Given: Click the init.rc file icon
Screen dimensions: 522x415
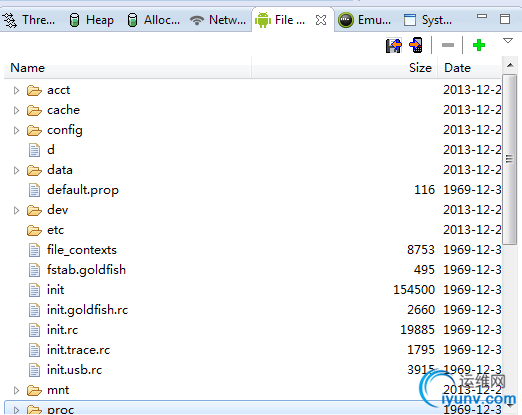Looking at the screenshot, I should pos(34,330).
